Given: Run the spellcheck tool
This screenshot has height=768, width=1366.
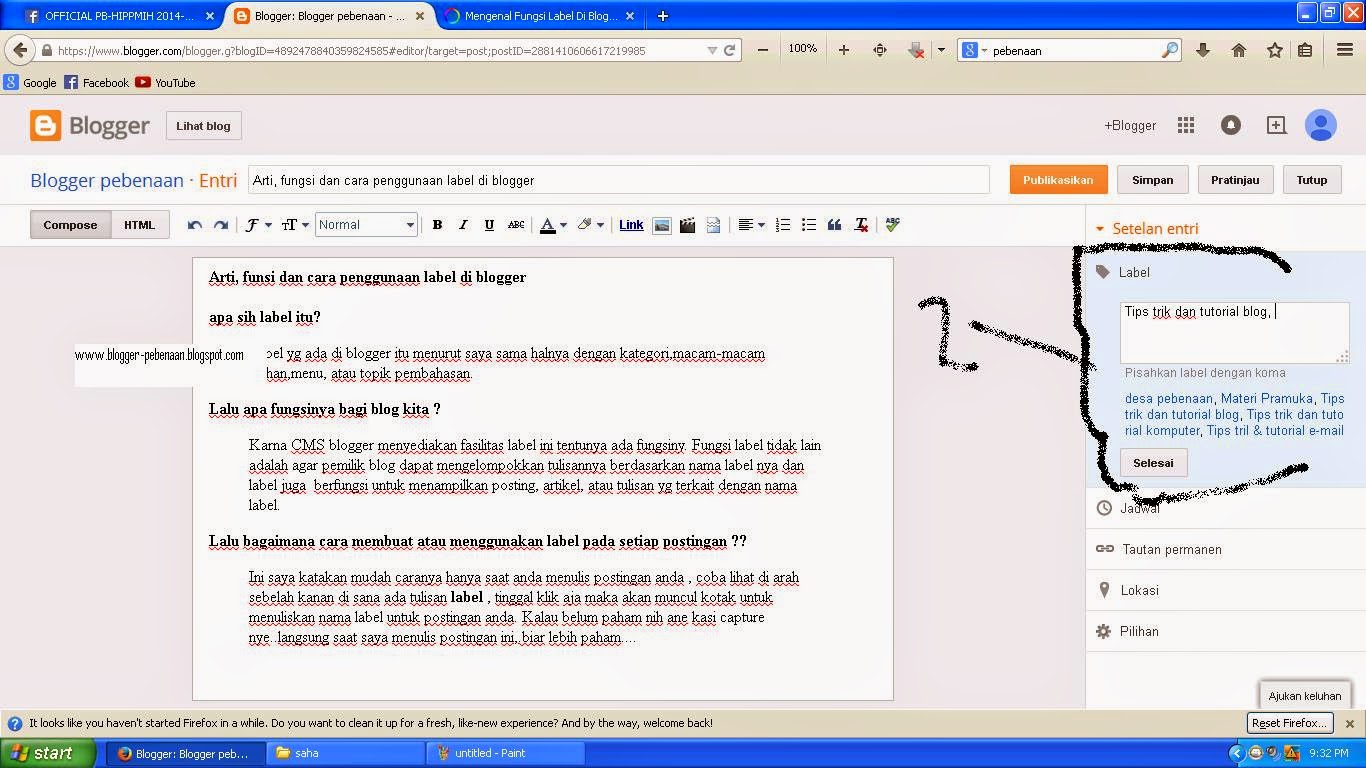Looking at the screenshot, I should click(x=892, y=224).
